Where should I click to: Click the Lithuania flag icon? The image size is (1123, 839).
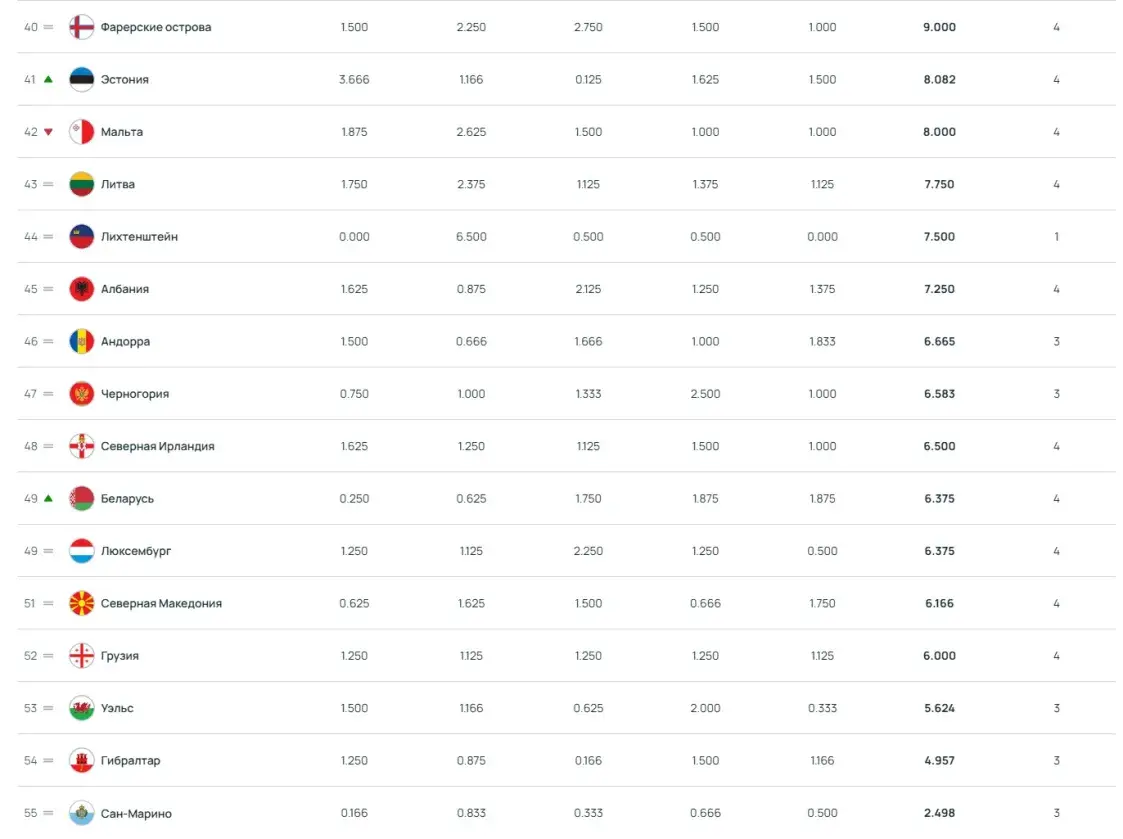click(x=81, y=184)
